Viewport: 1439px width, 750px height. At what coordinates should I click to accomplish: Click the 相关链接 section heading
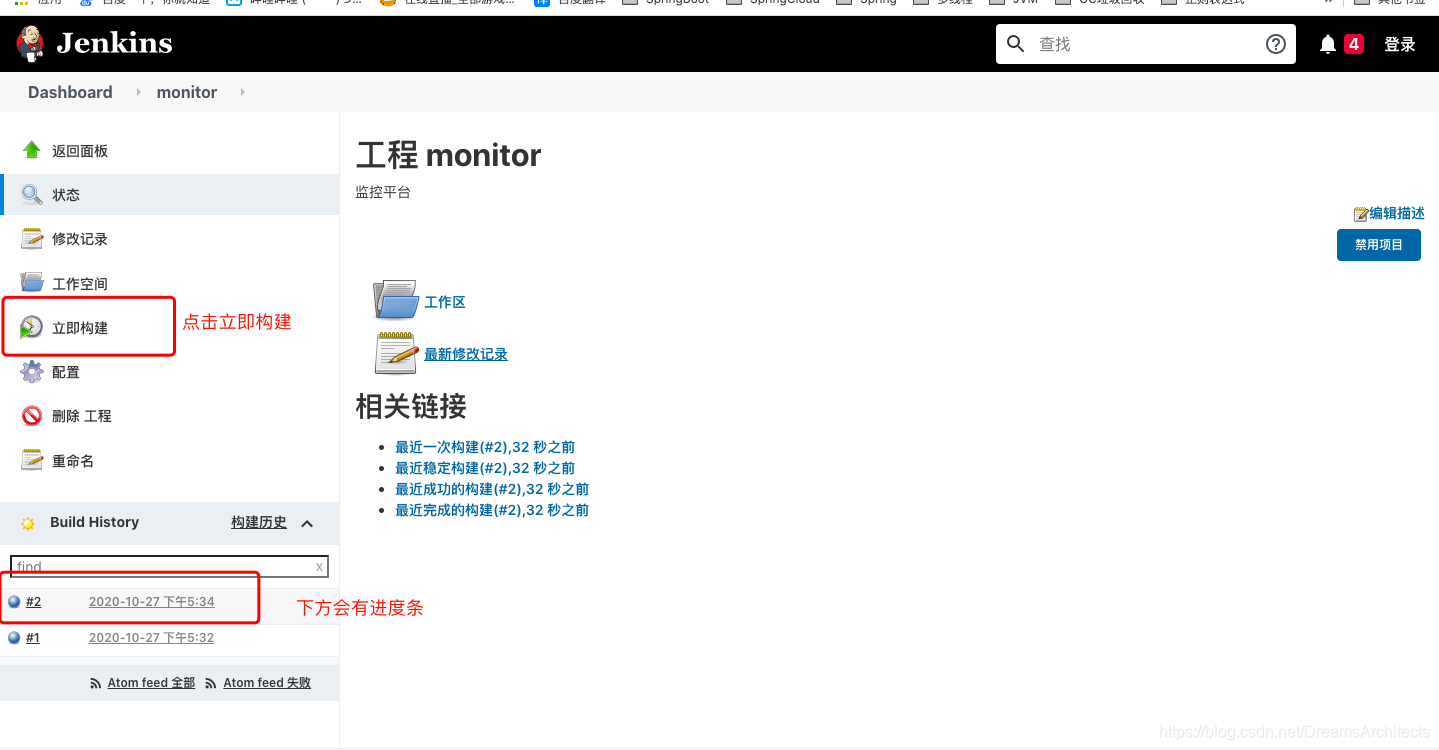tap(411, 406)
